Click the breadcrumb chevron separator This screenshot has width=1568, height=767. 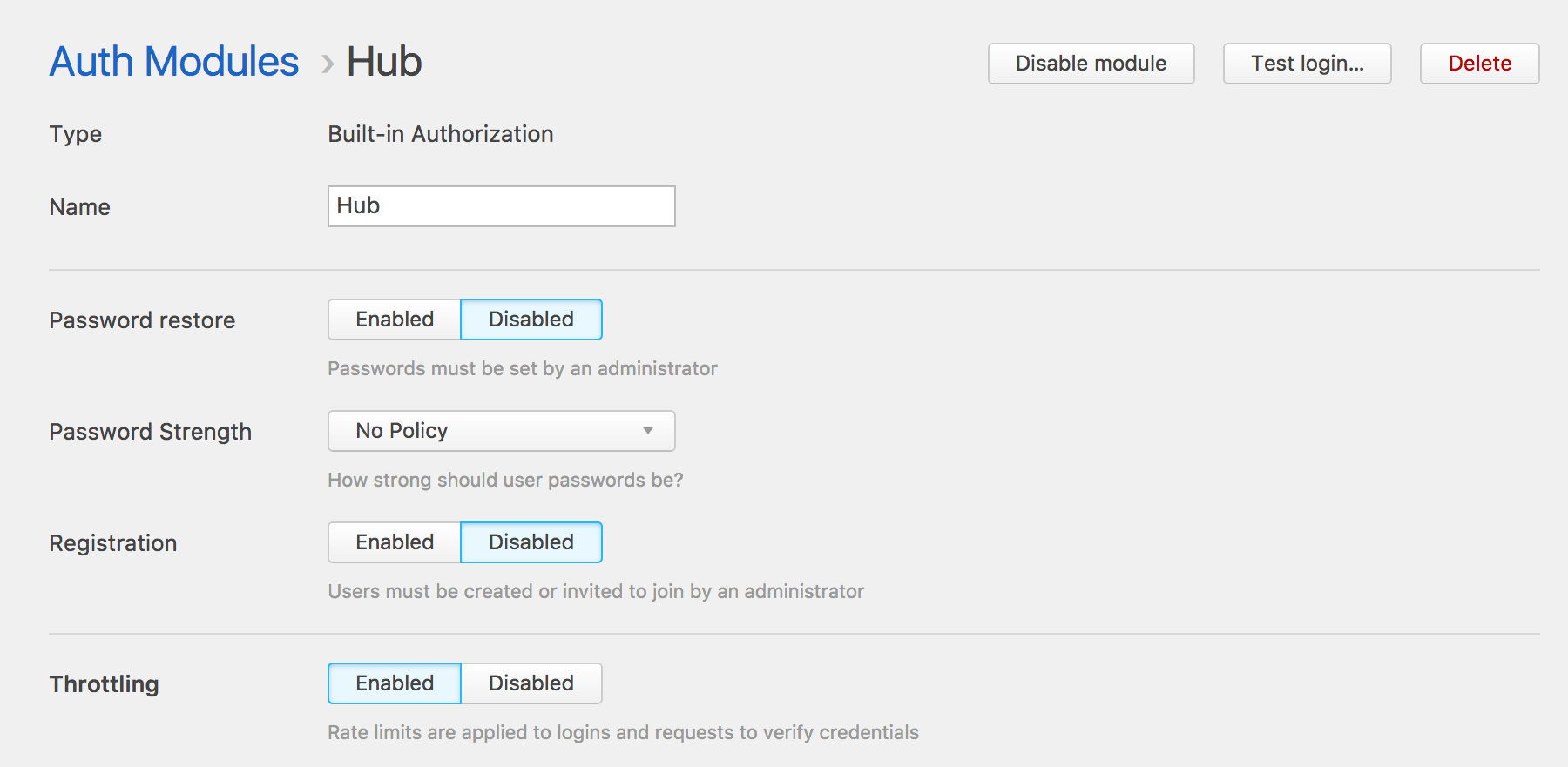328,64
